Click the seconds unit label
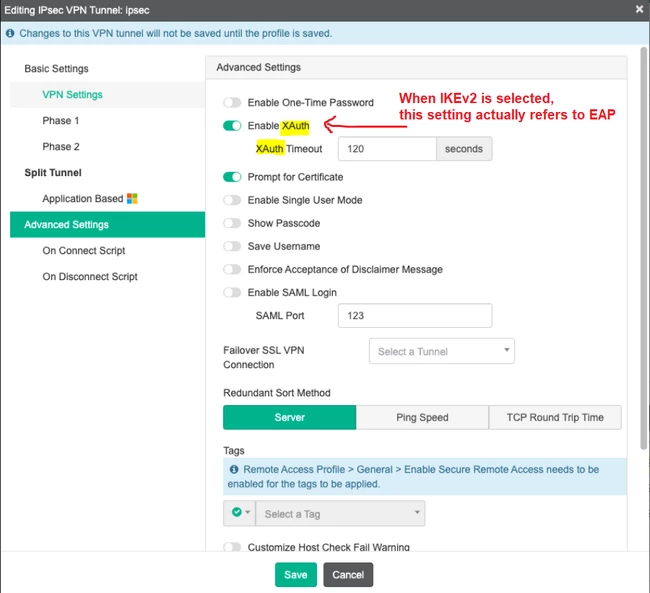The height and width of the screenshot is (593, 650). 464,148
